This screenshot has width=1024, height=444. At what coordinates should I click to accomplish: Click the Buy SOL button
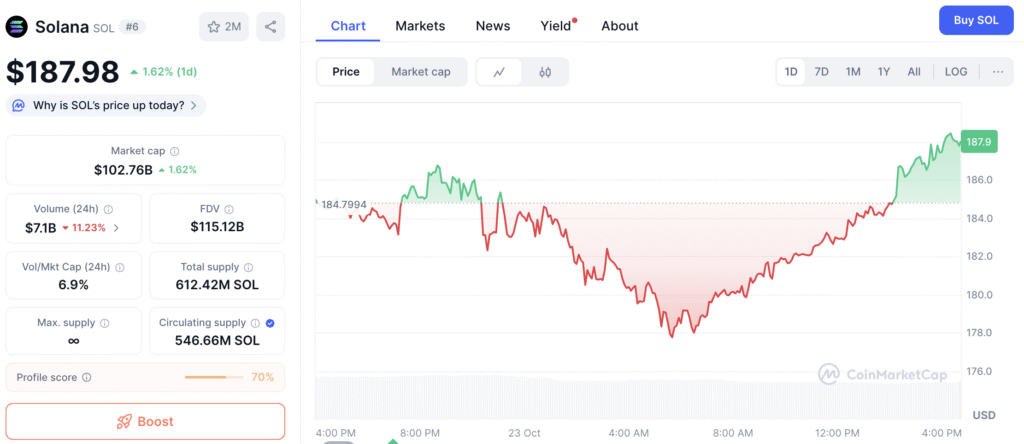click(x=975, y=20)
